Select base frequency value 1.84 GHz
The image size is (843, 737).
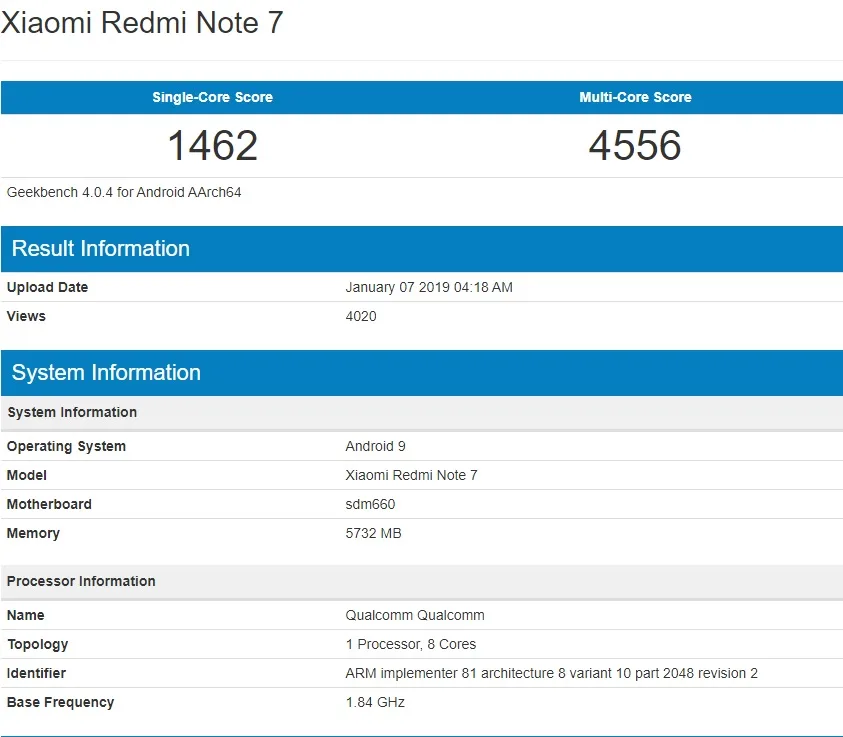[x=375, y=702]
